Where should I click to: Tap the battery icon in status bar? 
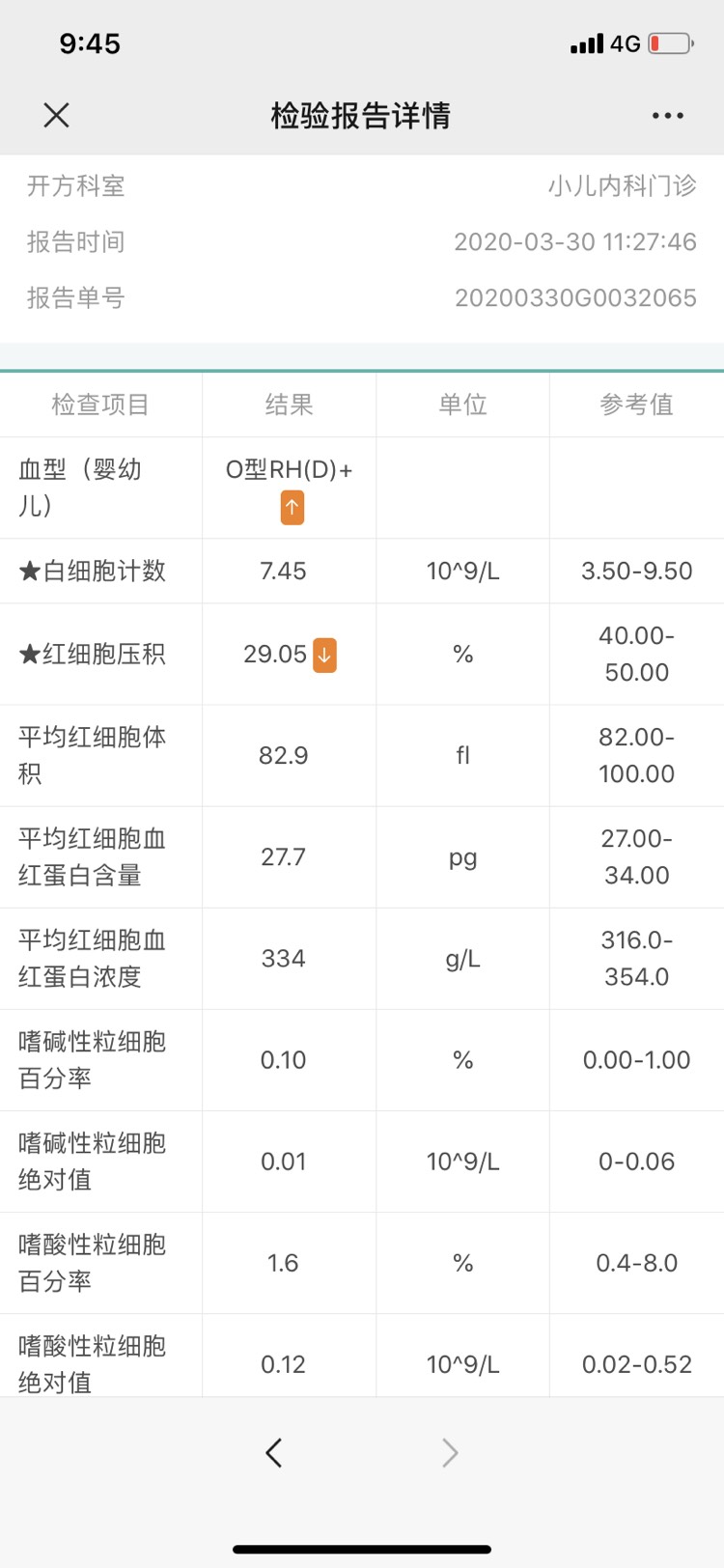point(670,43)
